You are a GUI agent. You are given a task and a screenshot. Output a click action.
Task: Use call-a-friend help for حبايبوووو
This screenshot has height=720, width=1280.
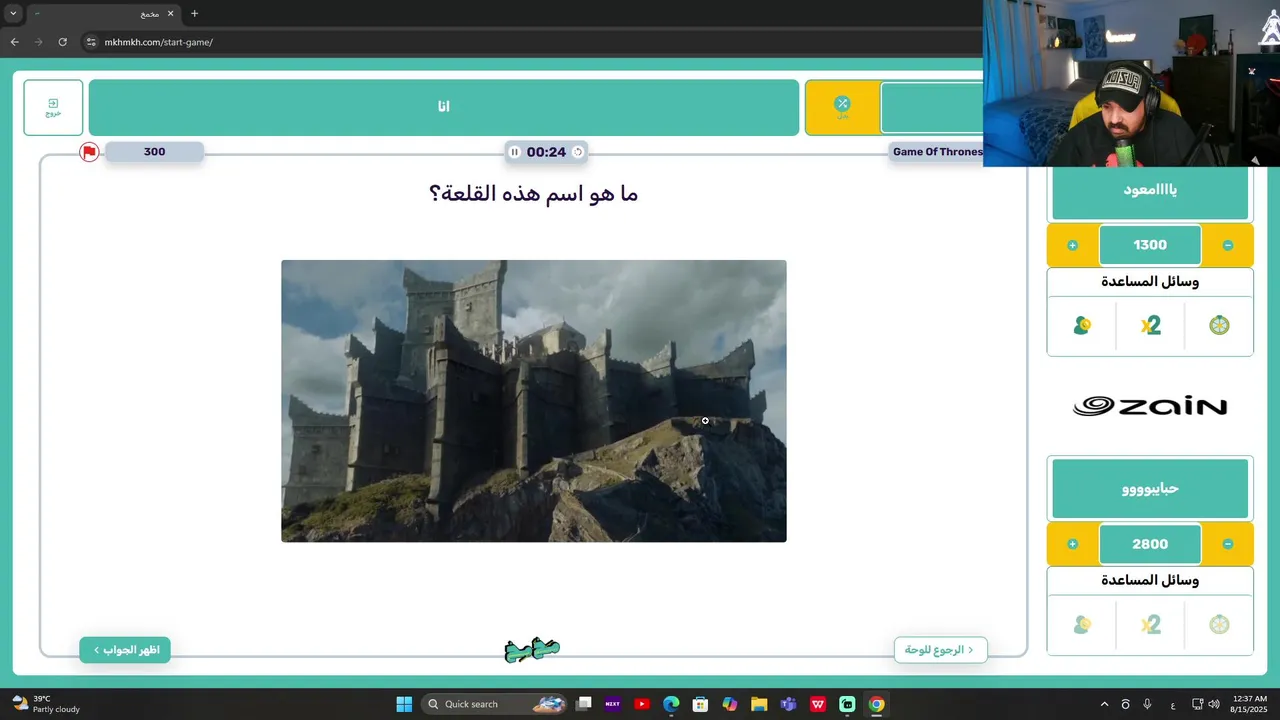(1082, 625)
